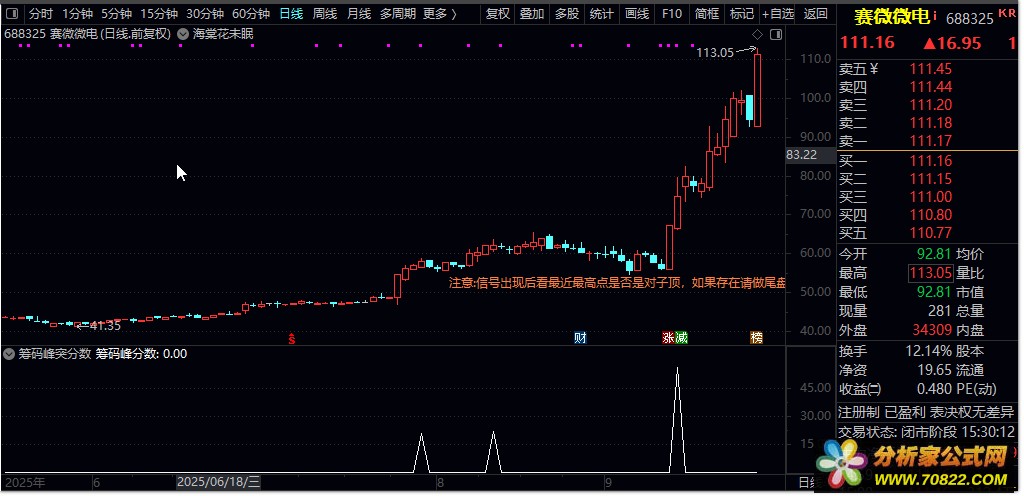The height and width of the screenshot is (496, 1024).
Task: Click the 注册制 tag
Action: (858, 412)
